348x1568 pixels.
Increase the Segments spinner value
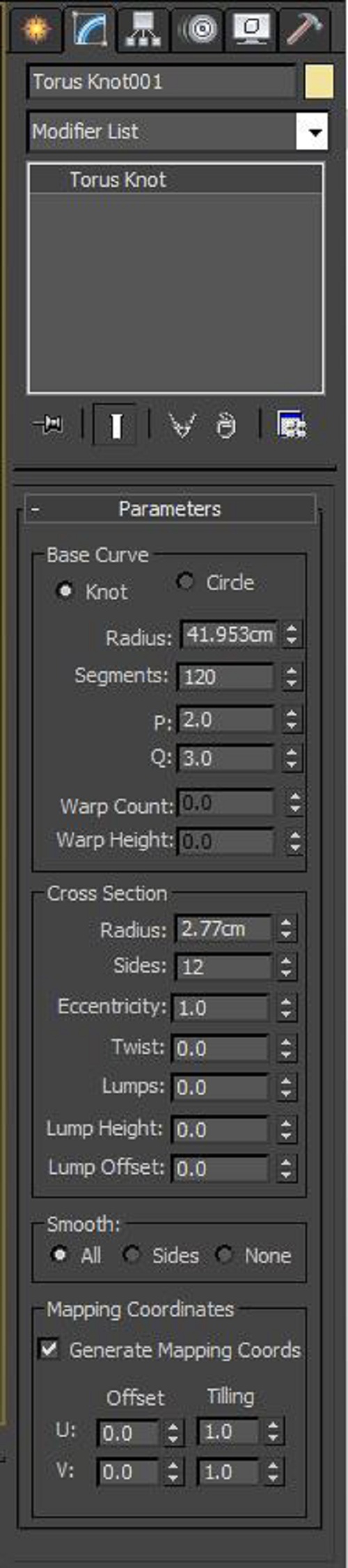(292, 670)
